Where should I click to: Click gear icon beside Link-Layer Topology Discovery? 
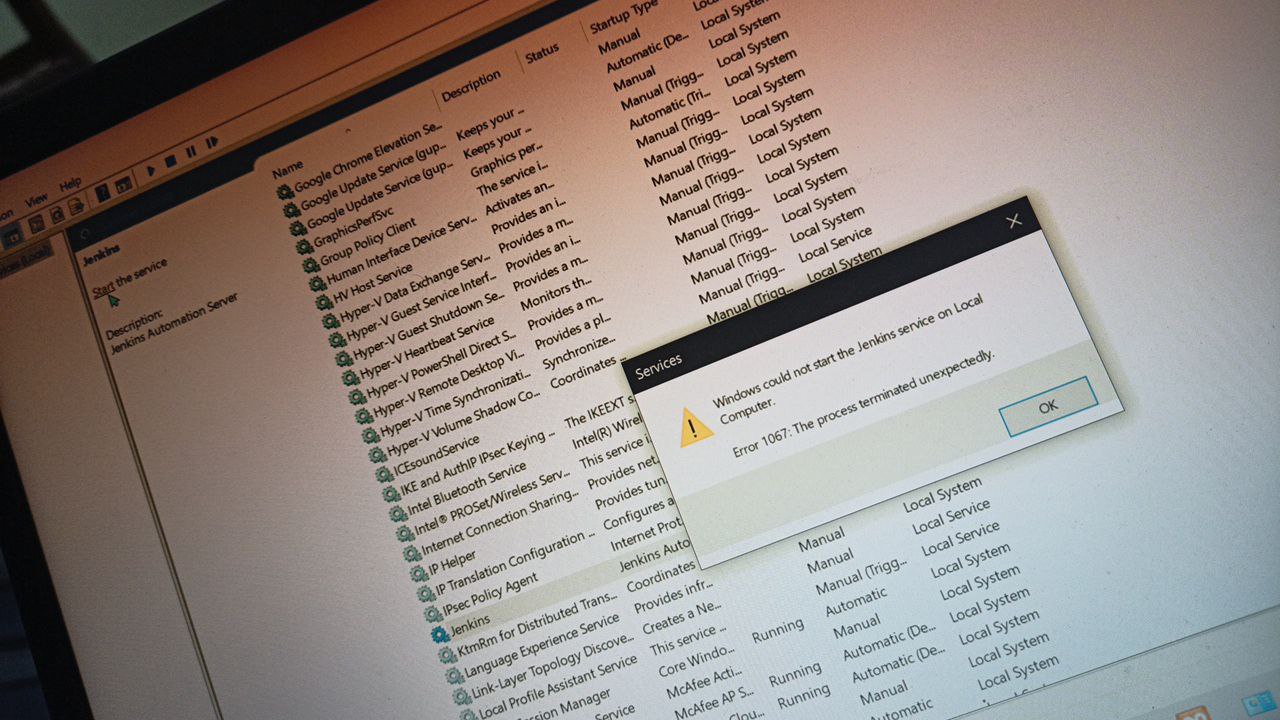(x=460, y=696)
